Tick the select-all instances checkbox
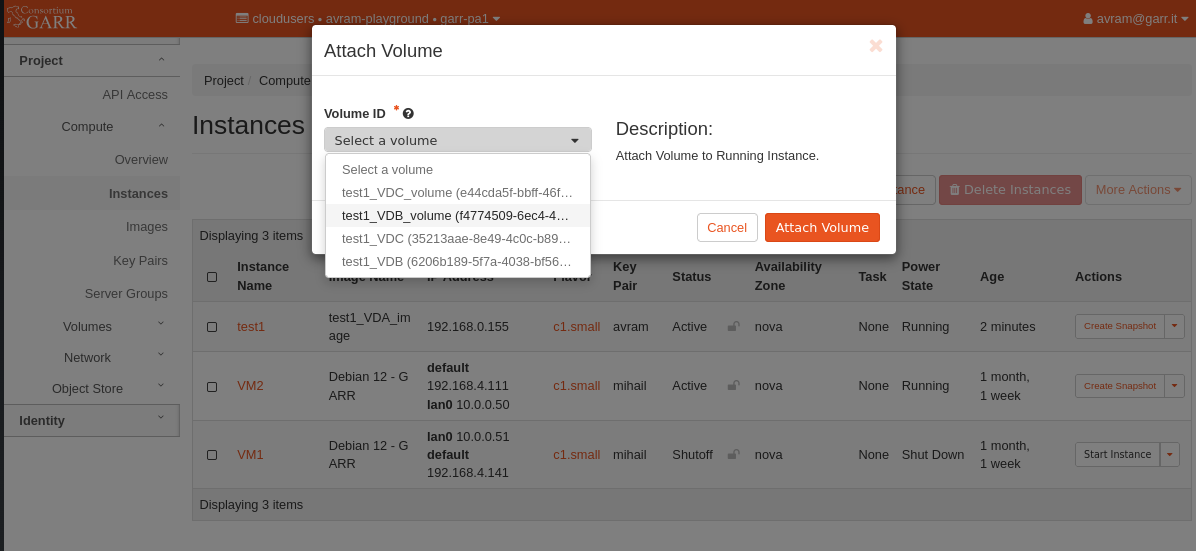Viewport: 1196px width, 551px height. [212, 277]
